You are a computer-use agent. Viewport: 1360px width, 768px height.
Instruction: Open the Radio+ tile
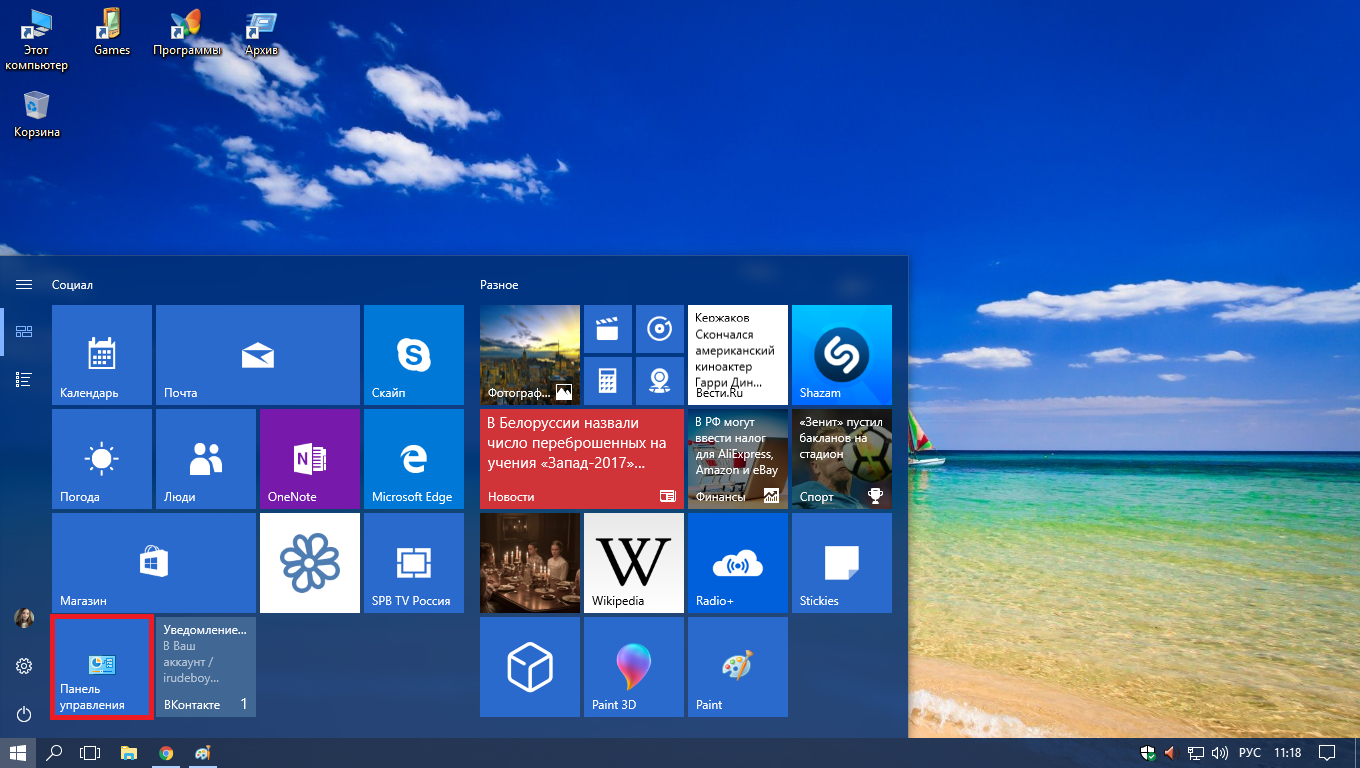click(738, 563)
